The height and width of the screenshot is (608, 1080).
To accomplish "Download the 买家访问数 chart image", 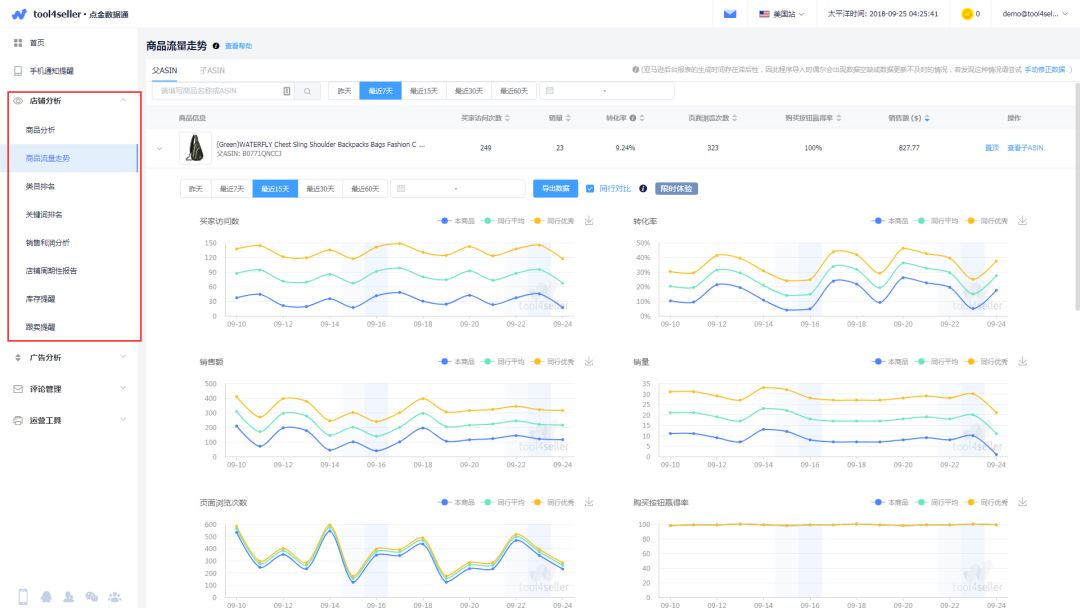I will point(589,221).
